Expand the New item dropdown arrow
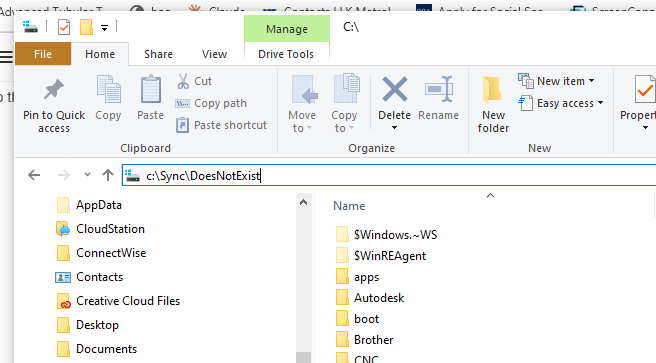 point(591,81)
